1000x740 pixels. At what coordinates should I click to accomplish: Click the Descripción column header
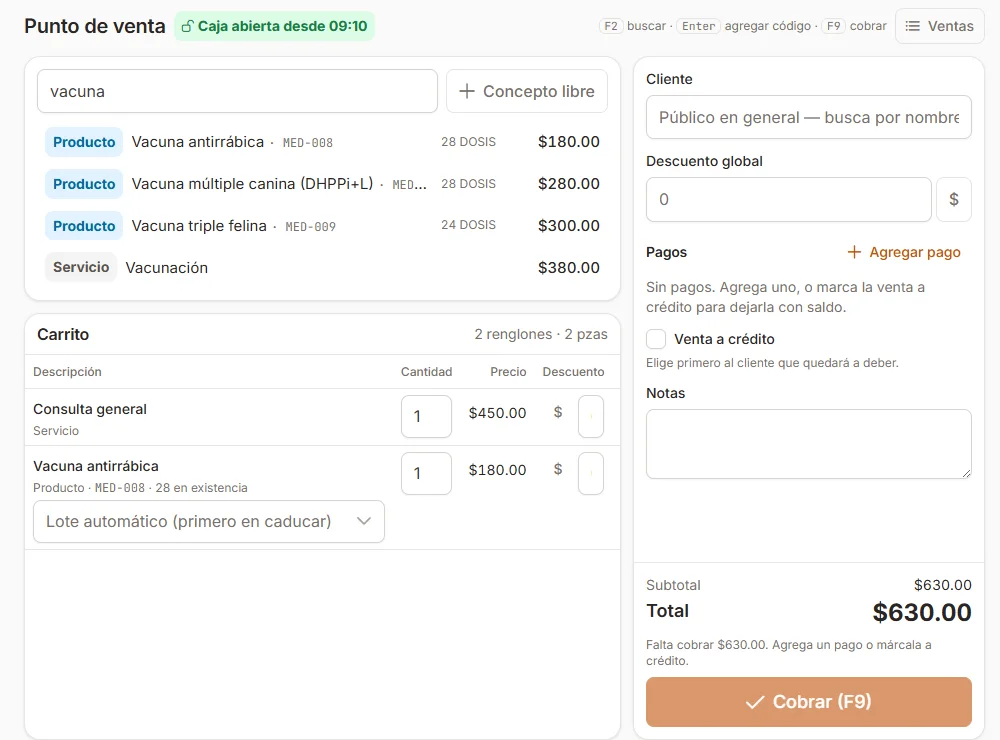tap(67, 371)
